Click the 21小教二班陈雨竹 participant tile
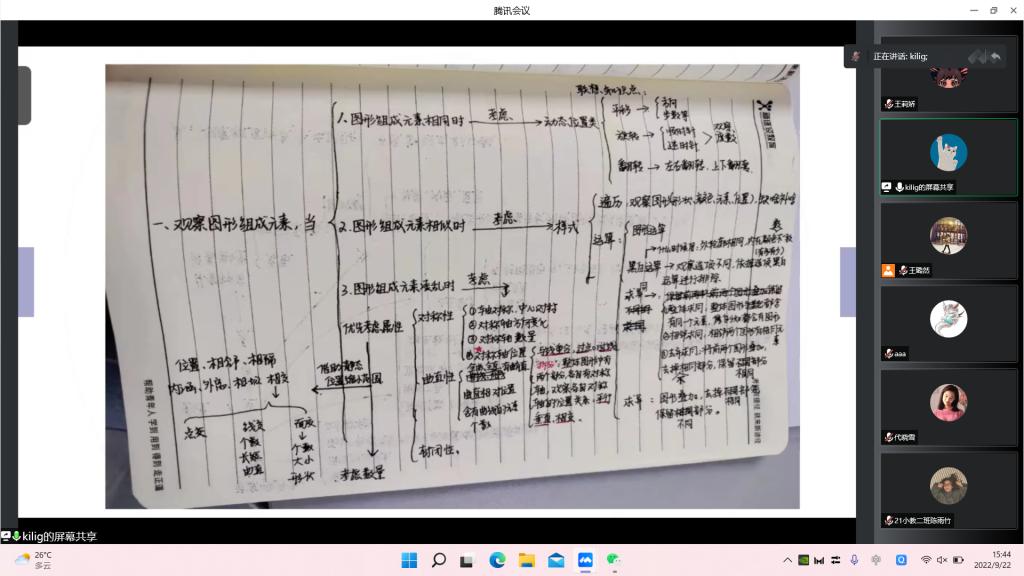The width and height of the screenshot is (1024, 576). point(948,490)
